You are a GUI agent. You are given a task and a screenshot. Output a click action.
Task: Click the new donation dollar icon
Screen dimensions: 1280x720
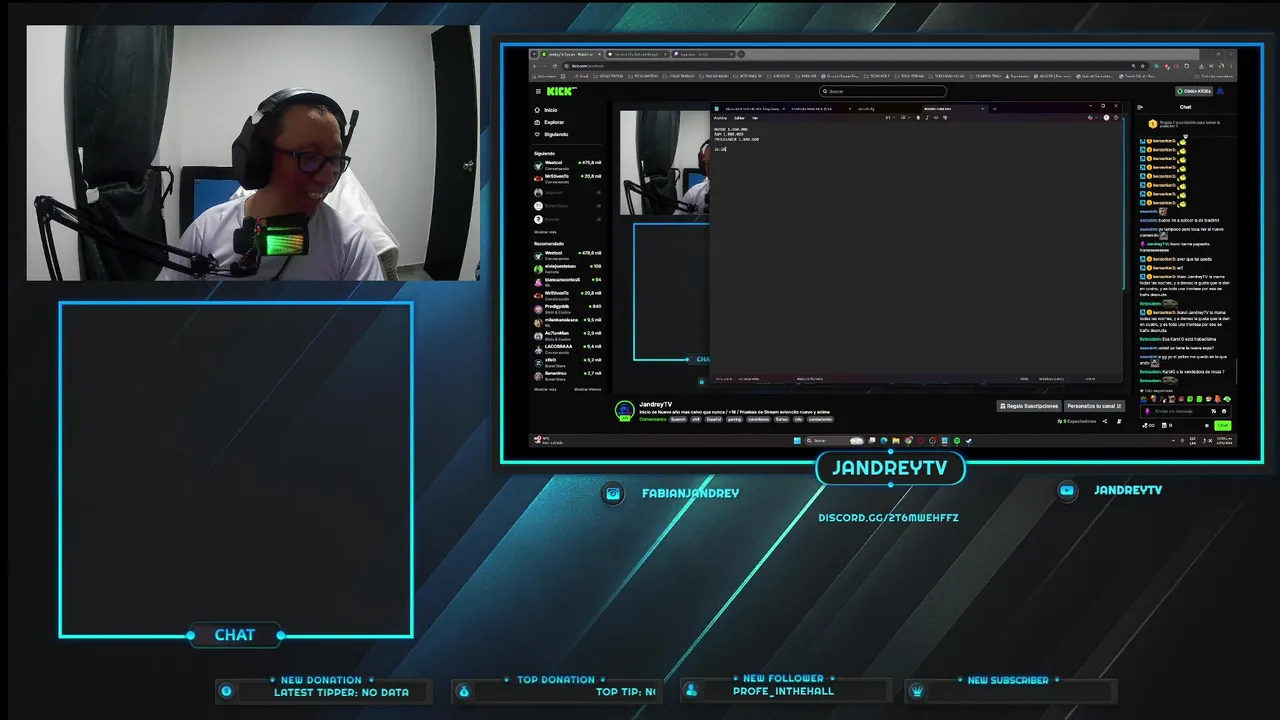pos(226,691)
